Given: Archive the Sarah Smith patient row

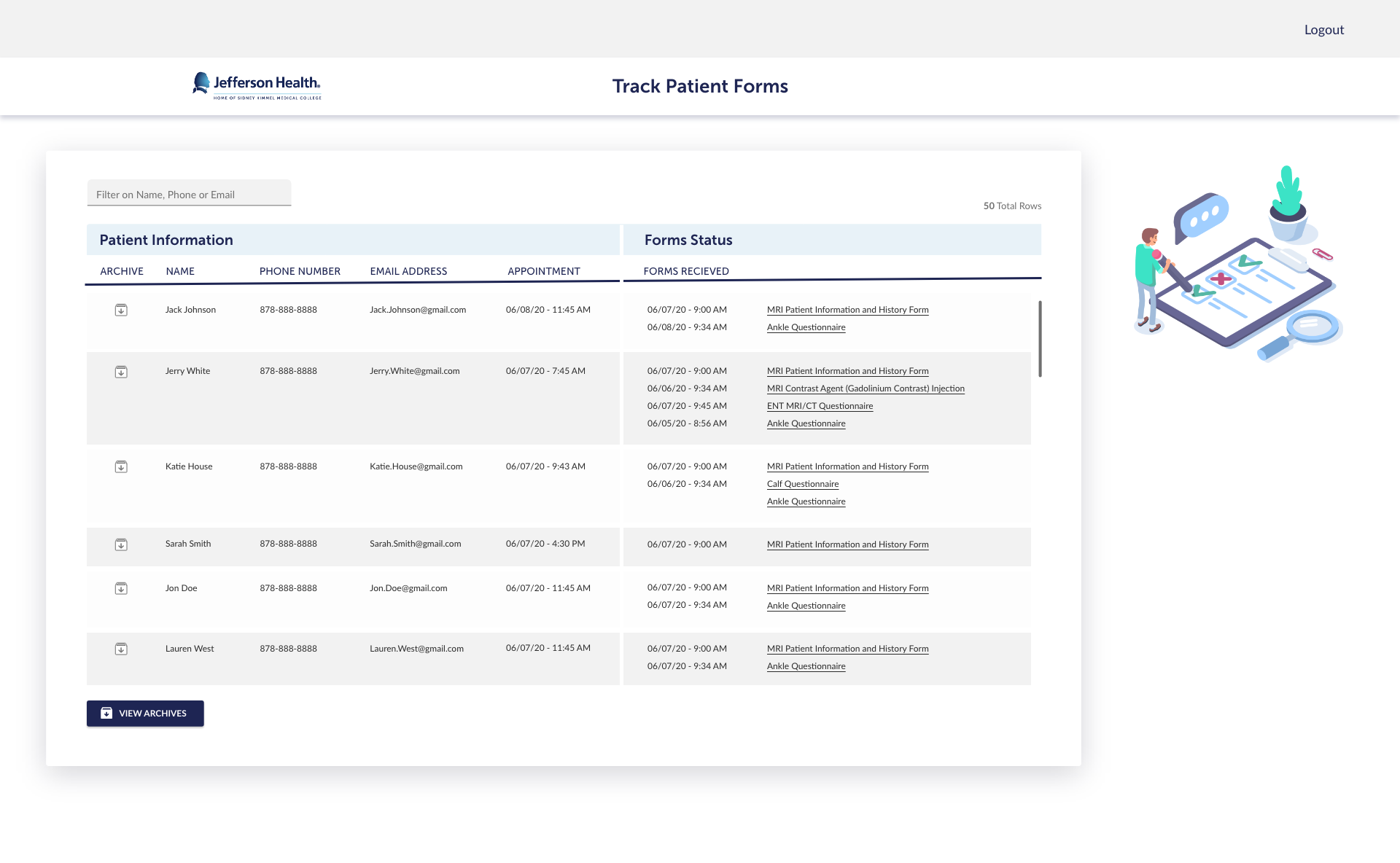Looking at the screenshot, I should (121, 545).
